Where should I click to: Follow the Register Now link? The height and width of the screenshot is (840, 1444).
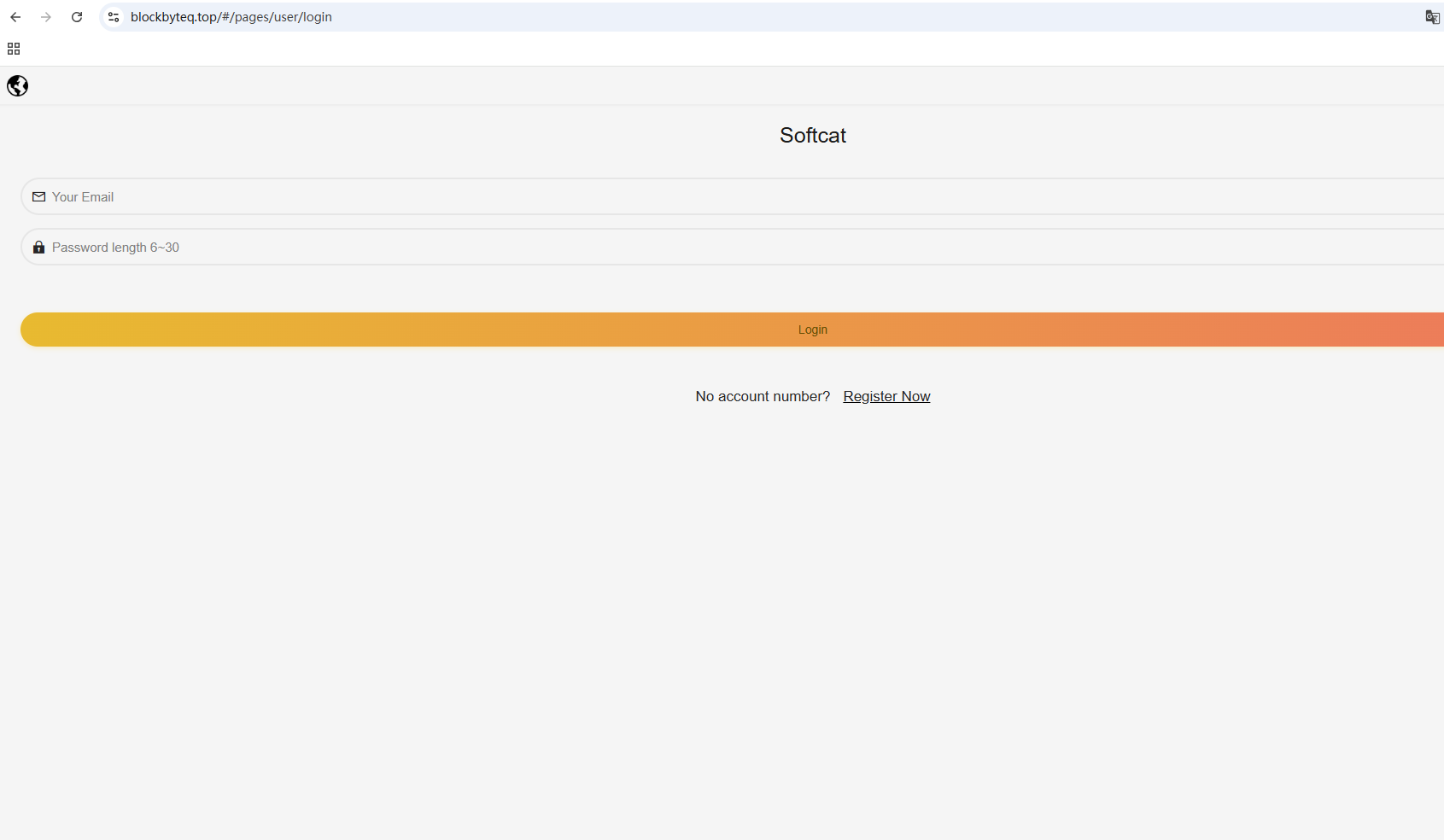[886, 396]
